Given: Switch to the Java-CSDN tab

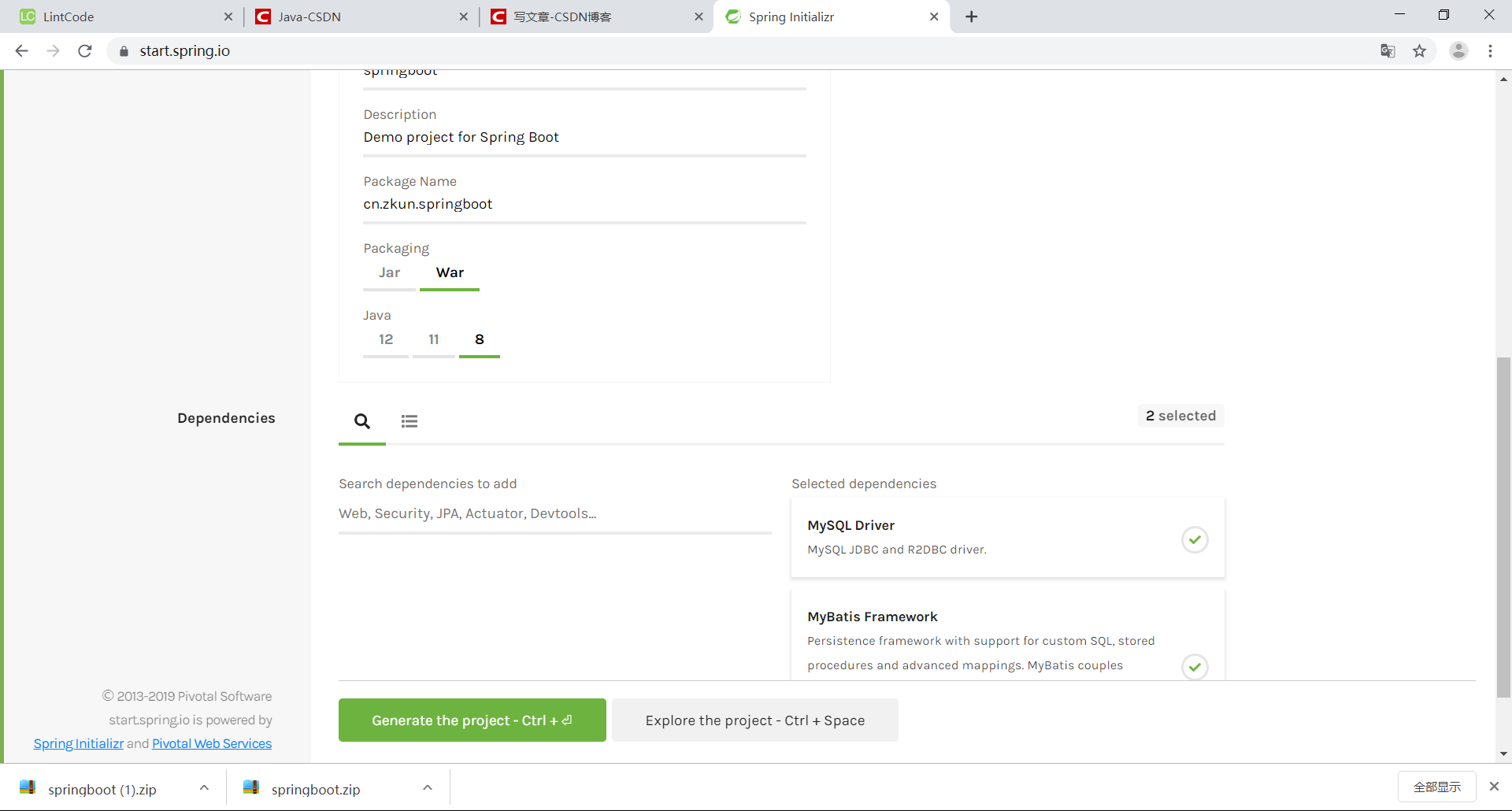Looking at the screenshot, I should tap(360, 17).
